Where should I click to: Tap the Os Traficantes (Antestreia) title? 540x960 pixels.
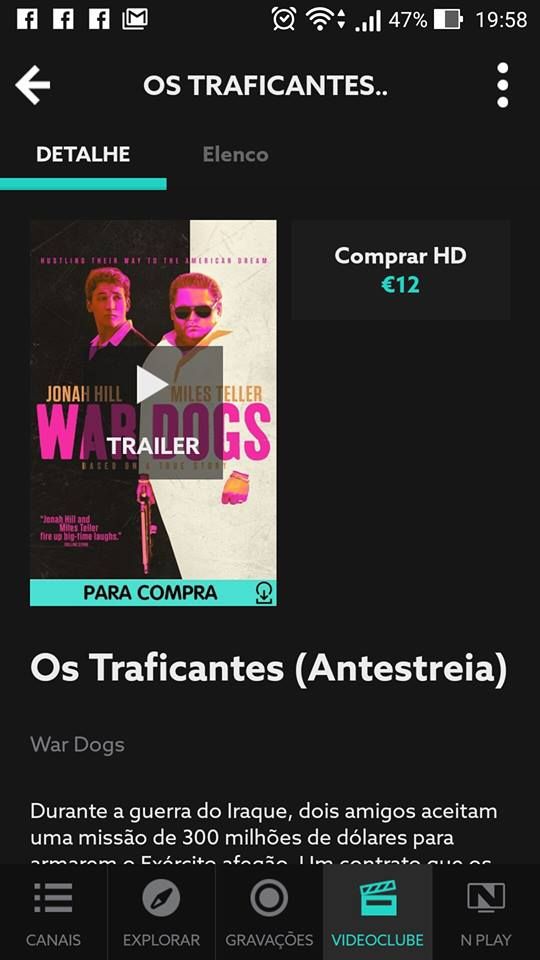pyautogui.click(x=269, y=669)
